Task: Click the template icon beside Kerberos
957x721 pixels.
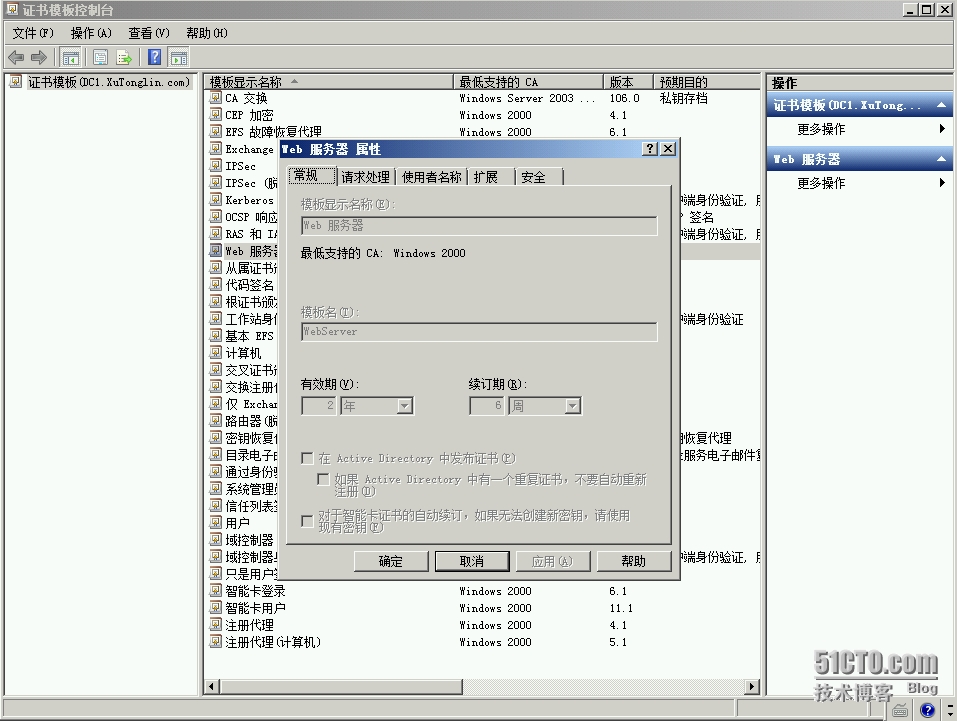Action: click(x=215, y=200)
